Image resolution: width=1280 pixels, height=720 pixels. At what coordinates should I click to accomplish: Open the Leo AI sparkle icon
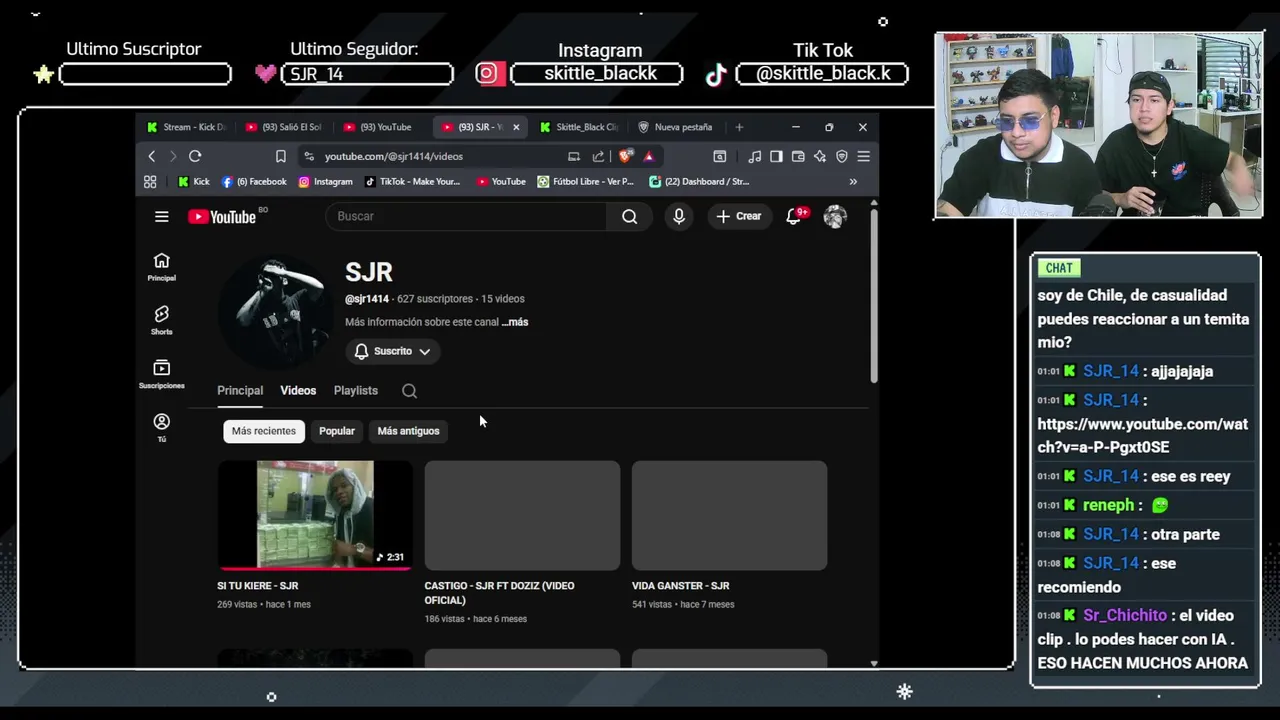pyautogui.click(x=820, y=156)
